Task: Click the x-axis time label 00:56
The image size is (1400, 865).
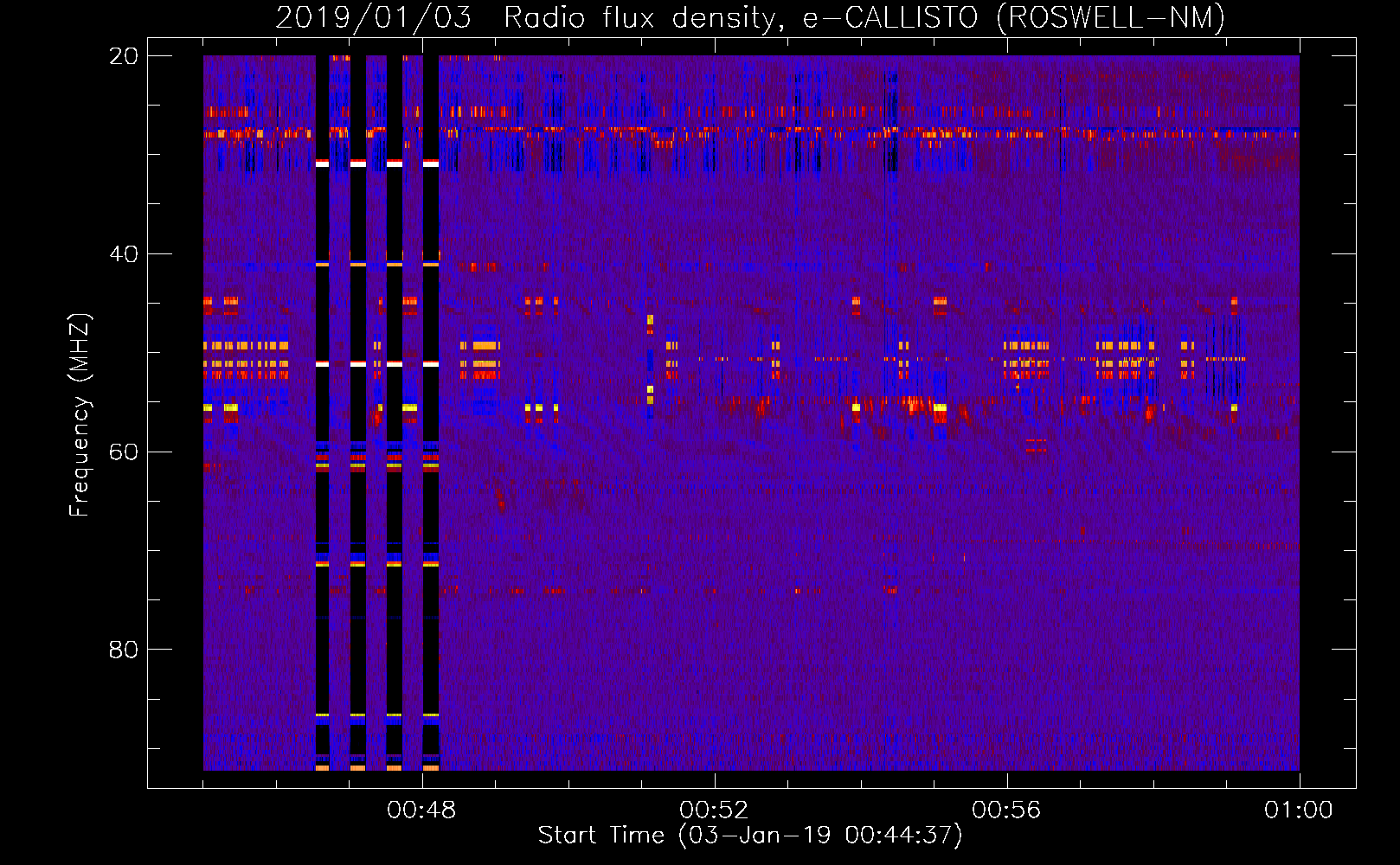Action: pos(1006,811)
